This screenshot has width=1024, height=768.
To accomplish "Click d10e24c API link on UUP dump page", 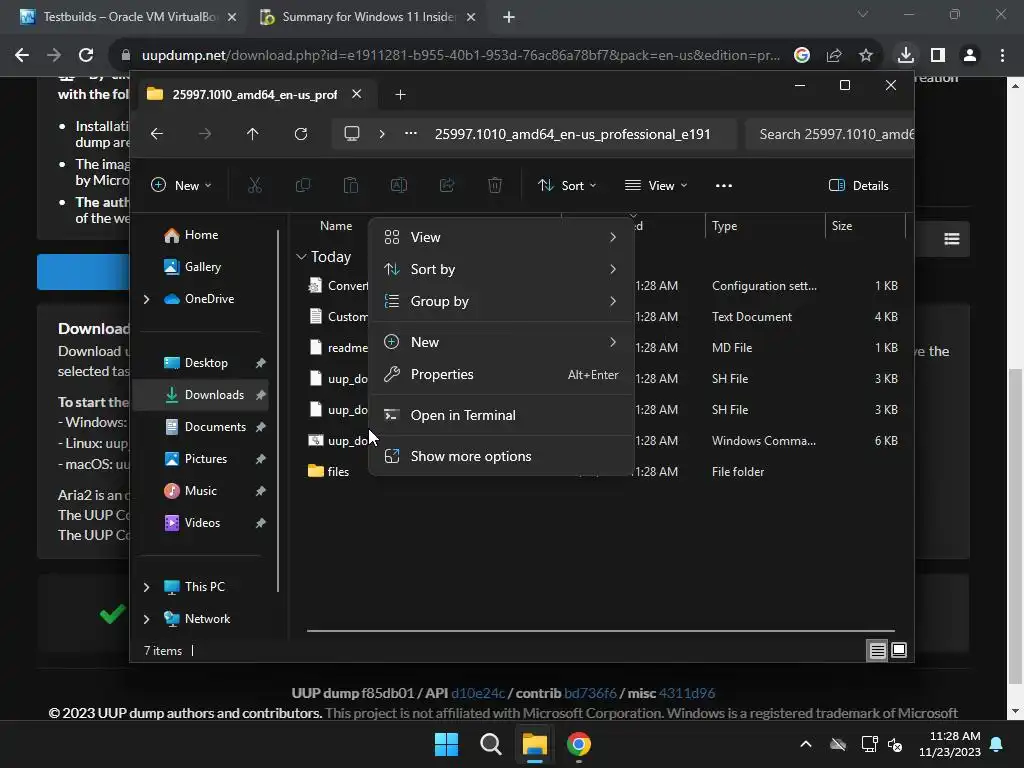I will pos(477,693).
